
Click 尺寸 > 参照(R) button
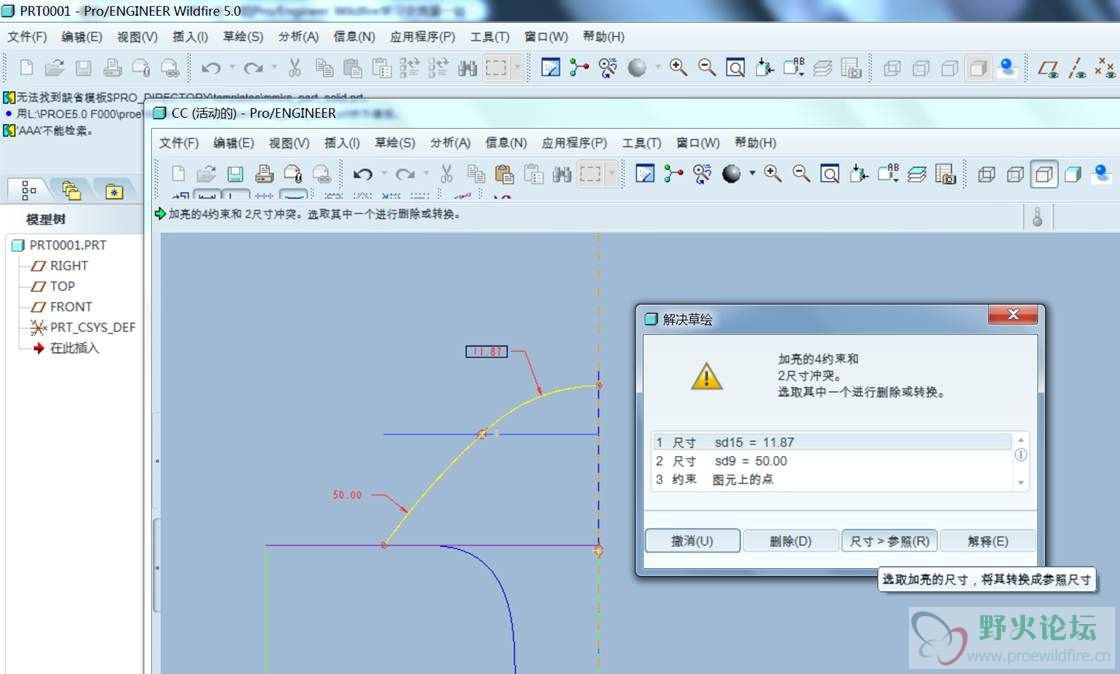[x=889, y=541]
